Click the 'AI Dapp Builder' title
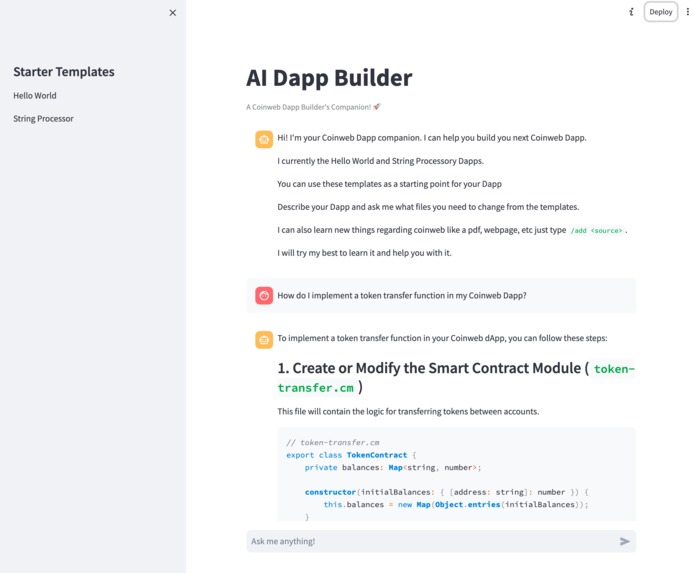 click(329, 78)
